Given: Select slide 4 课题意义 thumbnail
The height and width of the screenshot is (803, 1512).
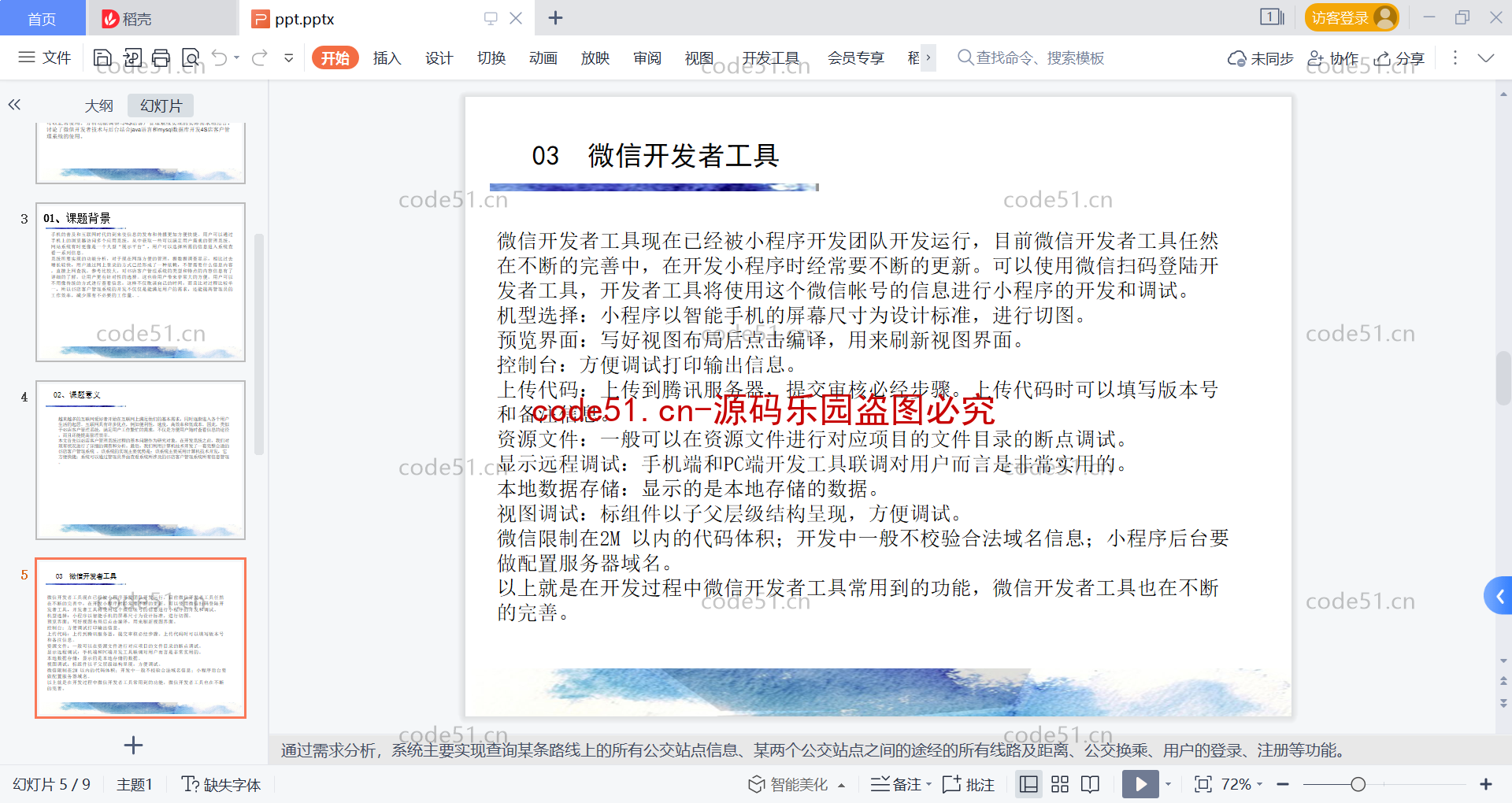Looking at the screenshot, I should coord(140,460).
